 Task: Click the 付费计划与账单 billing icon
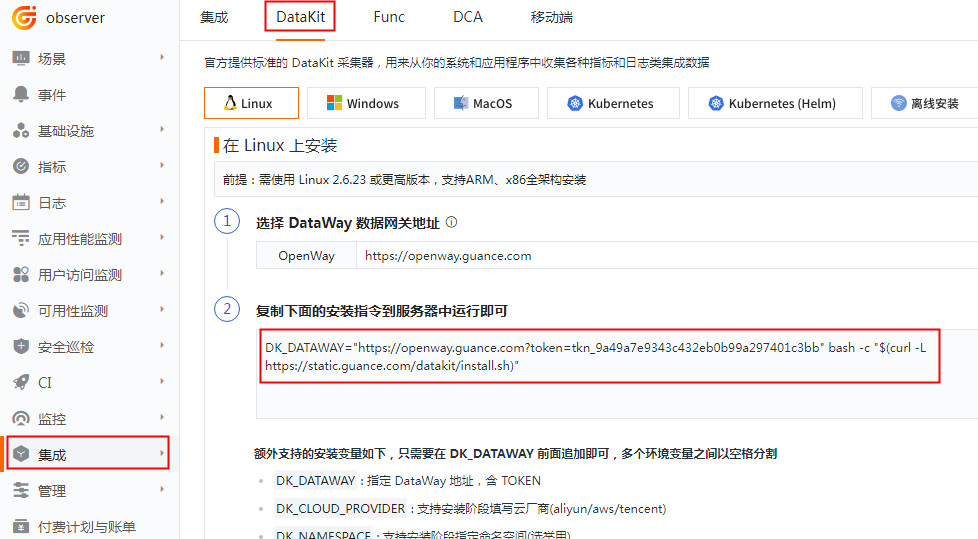21,527
